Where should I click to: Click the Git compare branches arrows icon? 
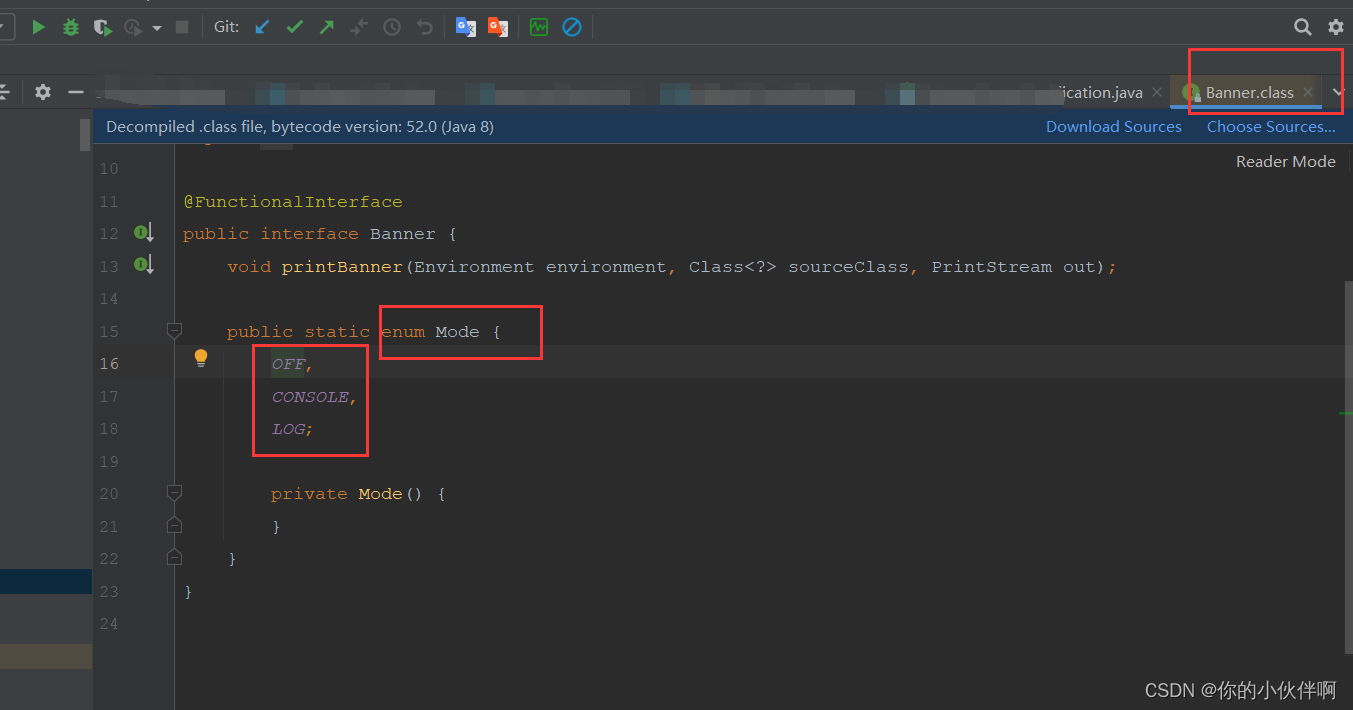pos(359,27)
